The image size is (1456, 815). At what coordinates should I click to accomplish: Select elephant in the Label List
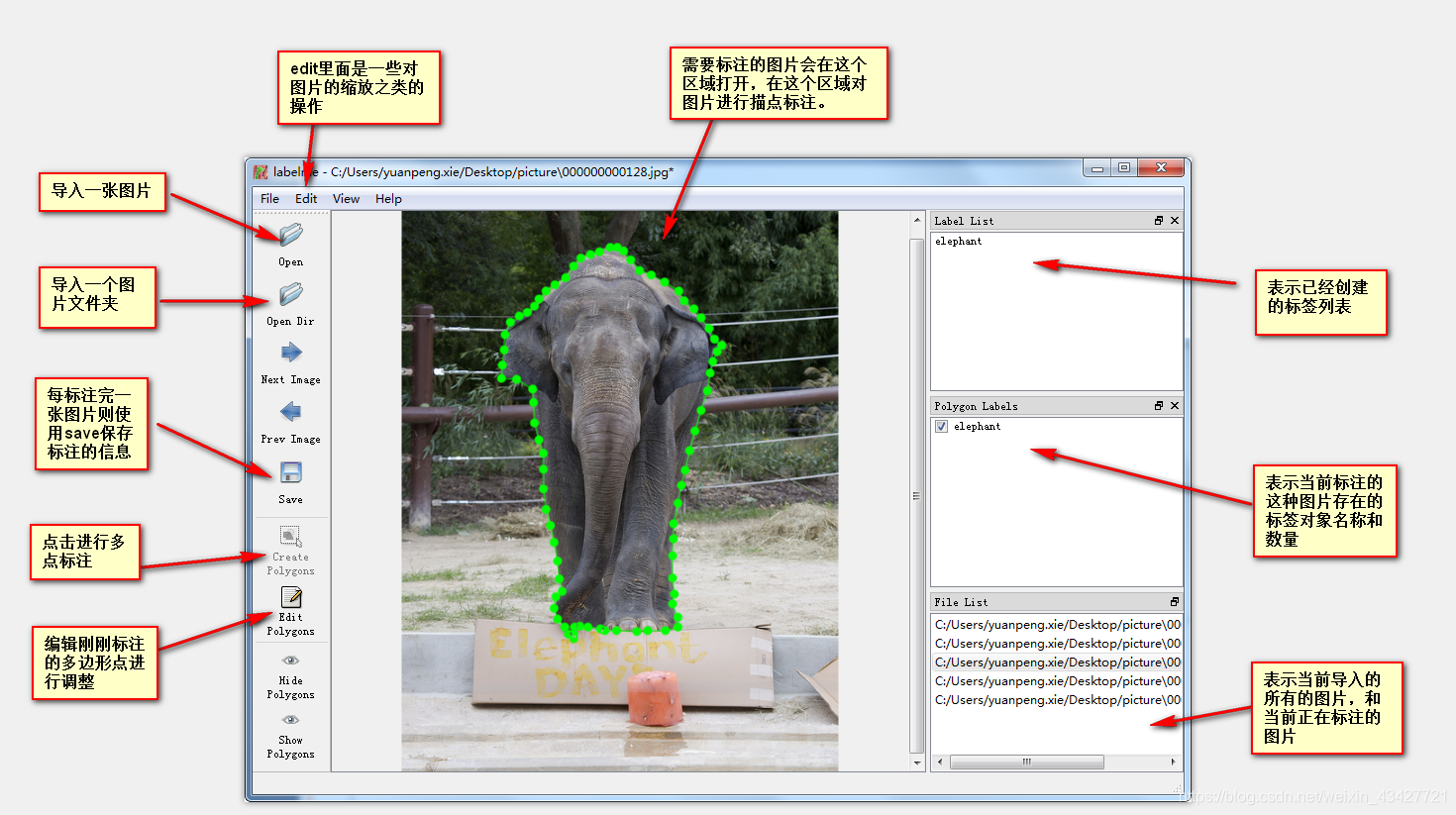click(959, 242)
